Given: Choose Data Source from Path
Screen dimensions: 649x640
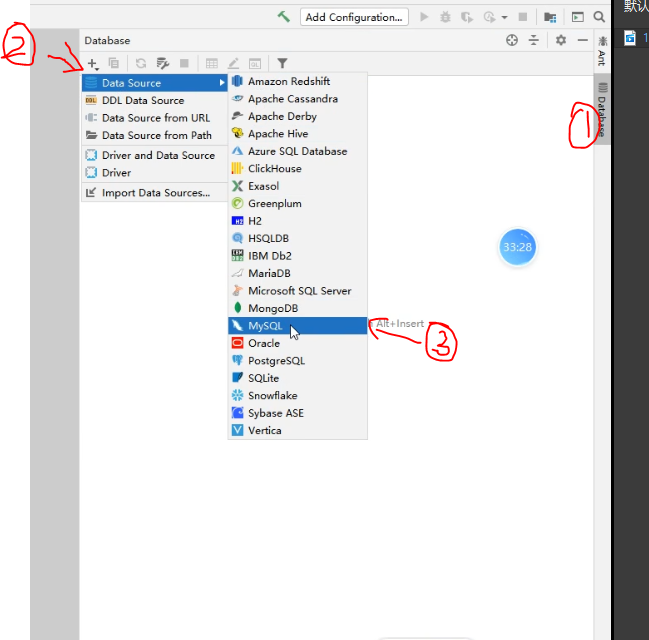Looking at the screenshot, I should 155,135.
